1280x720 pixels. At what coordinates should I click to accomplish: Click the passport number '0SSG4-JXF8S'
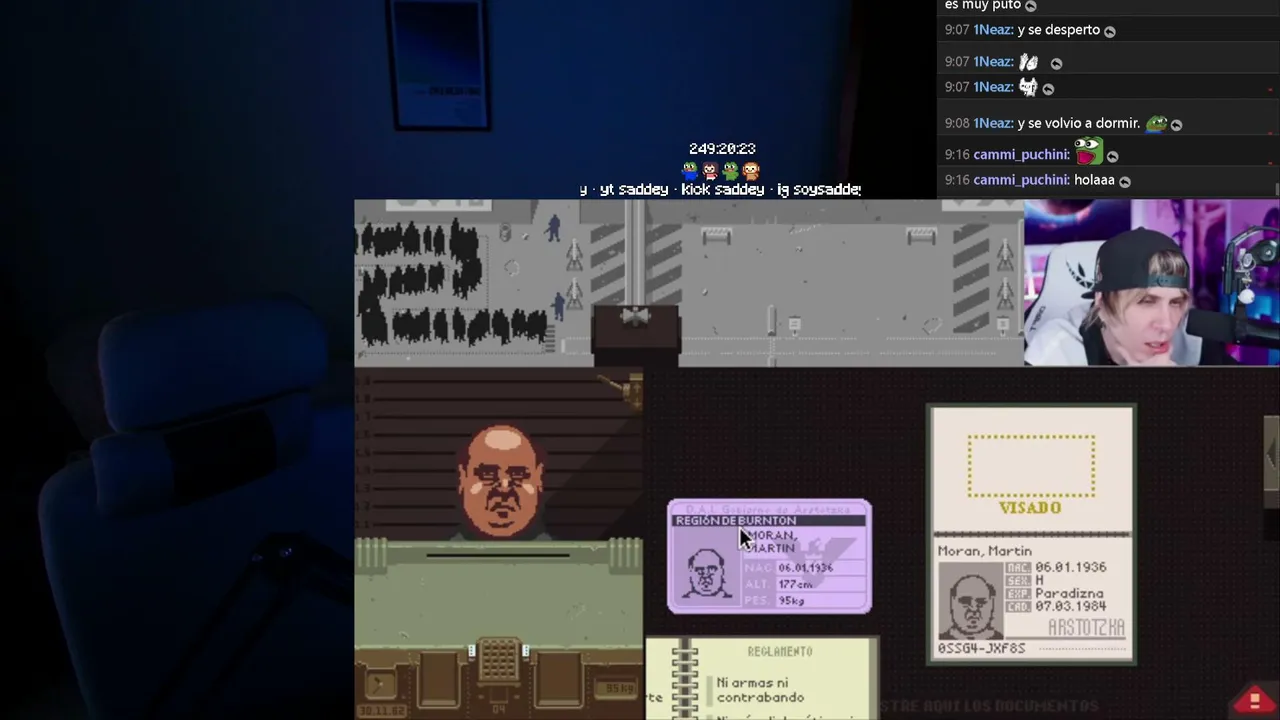(x=982, y=648)
